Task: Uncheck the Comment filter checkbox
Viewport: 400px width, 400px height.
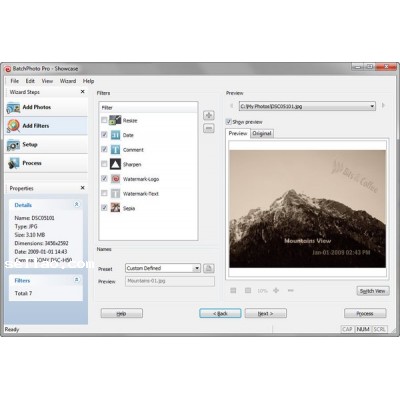Action: pos(104,149)
